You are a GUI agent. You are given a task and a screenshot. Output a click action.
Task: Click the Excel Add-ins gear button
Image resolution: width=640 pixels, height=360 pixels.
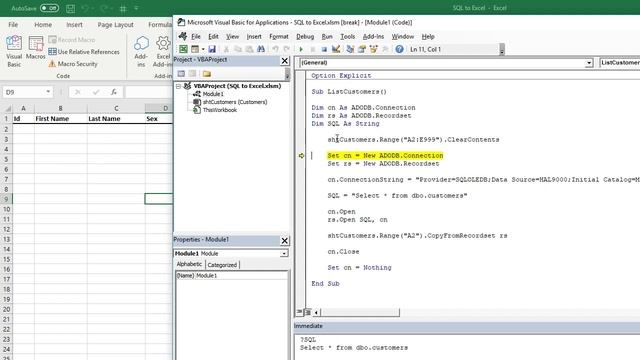(x=163, y=51)
